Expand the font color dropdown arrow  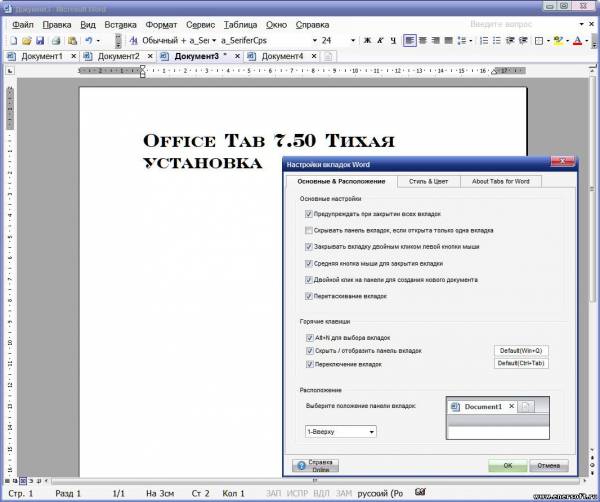pyautogui.click(x=587, y=40)
